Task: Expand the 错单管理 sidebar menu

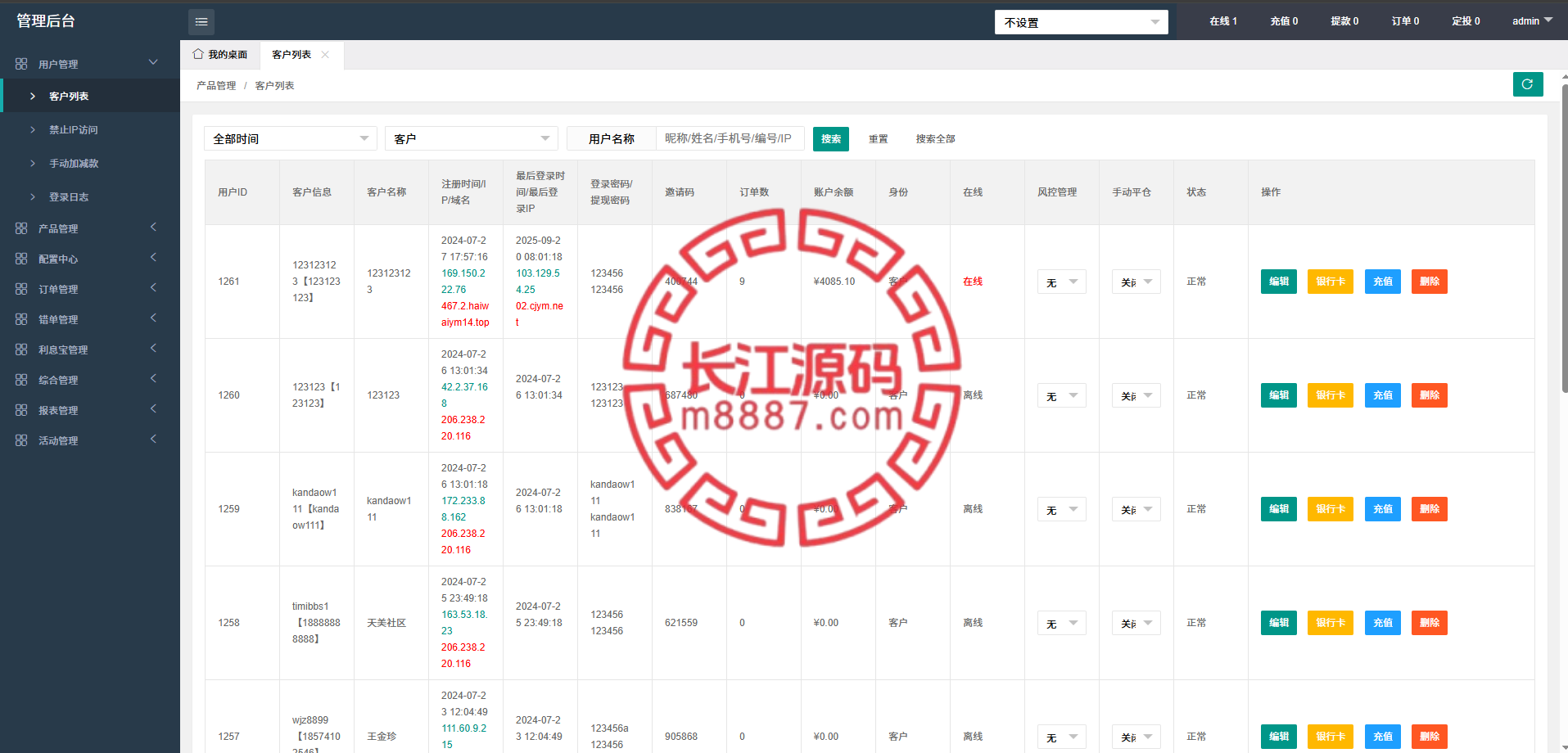Action: [90, 319]
